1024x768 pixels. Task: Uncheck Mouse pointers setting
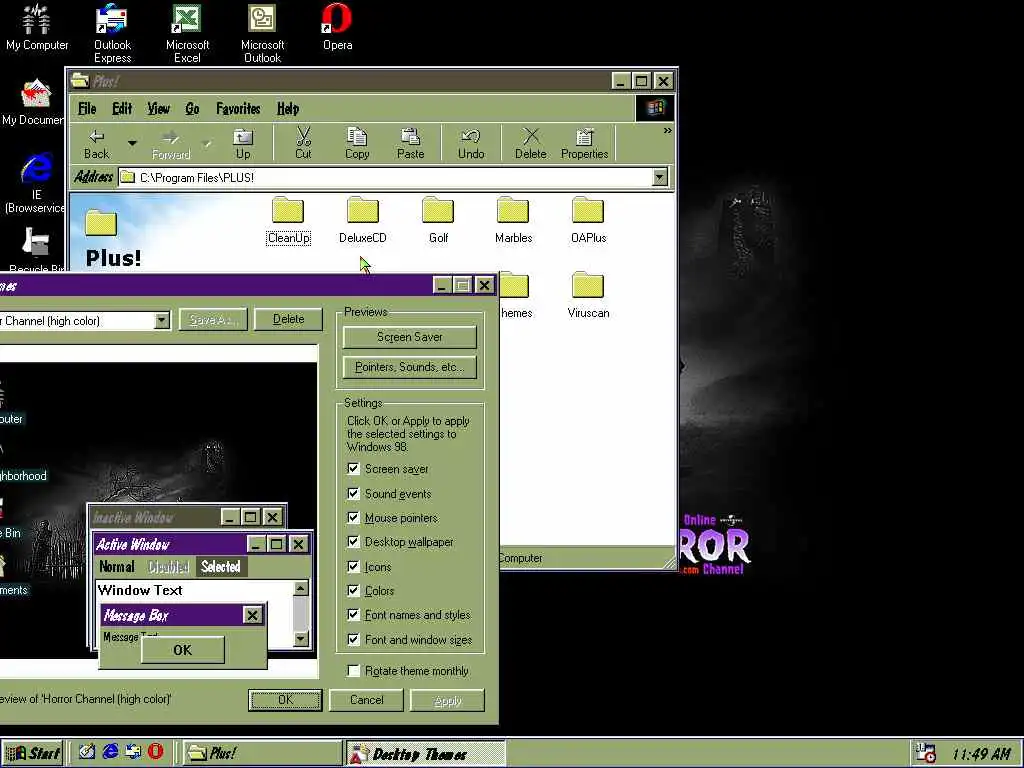point(353,518)
